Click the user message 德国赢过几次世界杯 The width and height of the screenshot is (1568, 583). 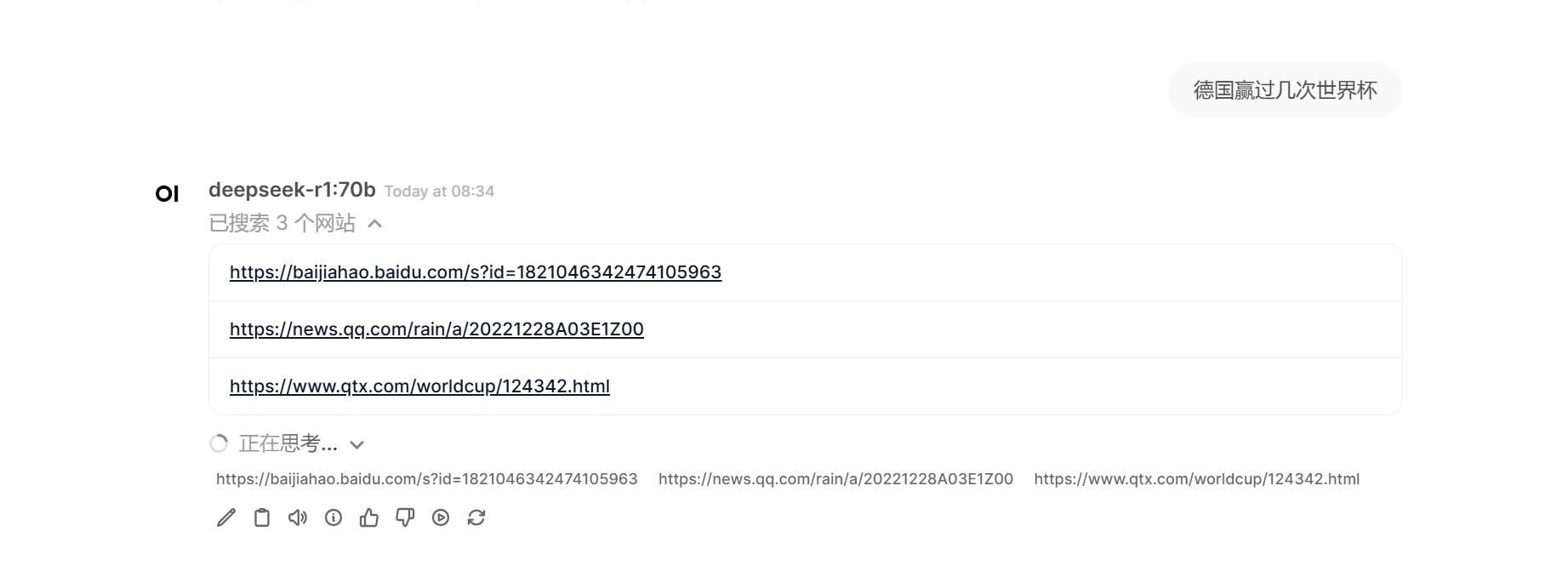click(1285, 90)
